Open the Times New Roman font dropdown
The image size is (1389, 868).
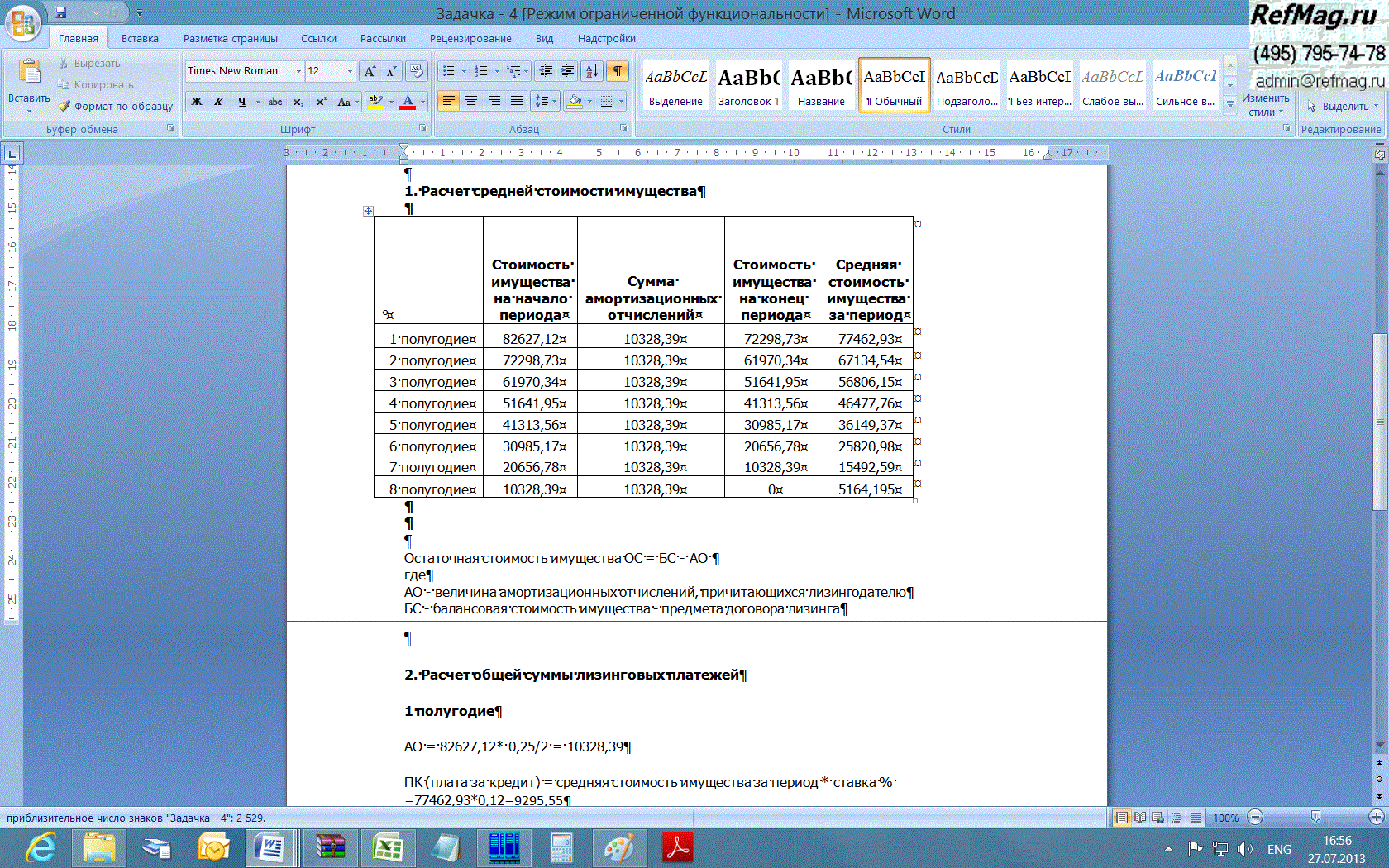(298, 71)
